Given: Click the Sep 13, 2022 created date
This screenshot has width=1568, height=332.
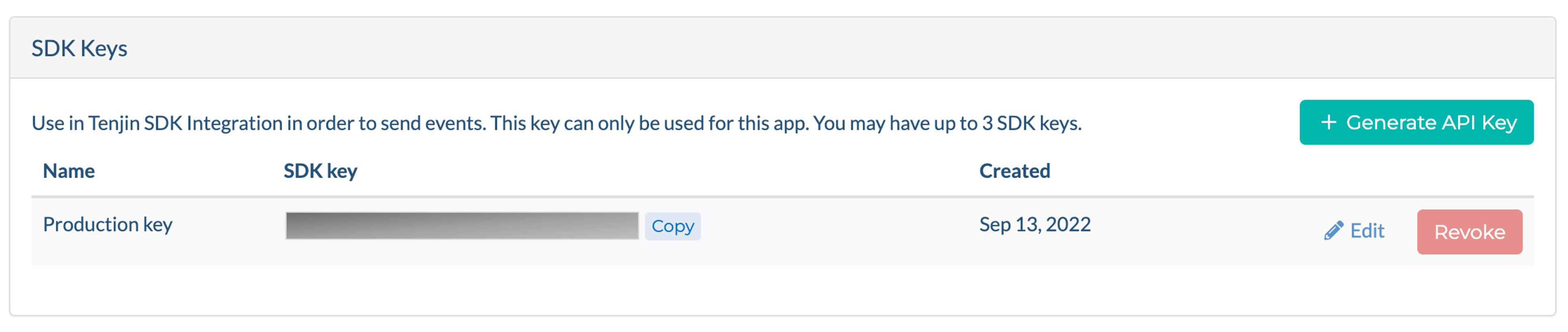Looking at the screenshot, I should (x=1034, y=224).
